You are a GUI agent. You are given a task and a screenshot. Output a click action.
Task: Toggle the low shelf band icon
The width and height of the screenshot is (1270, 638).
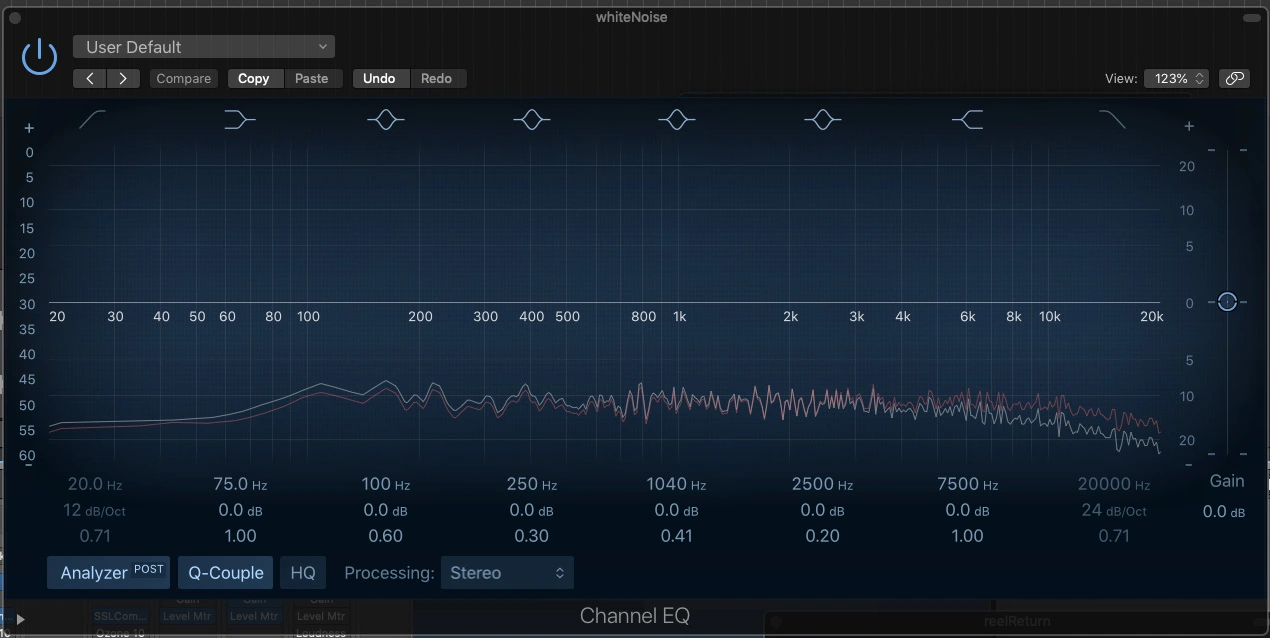[x=239, y=120]
